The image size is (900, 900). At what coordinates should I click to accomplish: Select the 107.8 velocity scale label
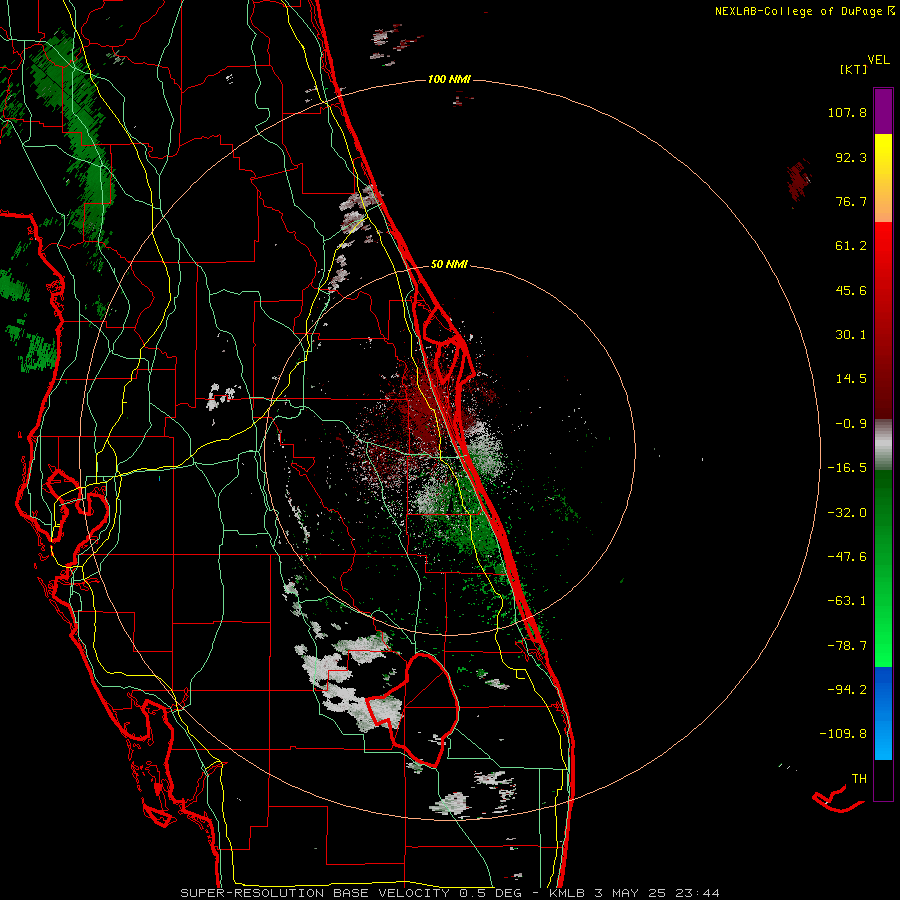click(x=847, y=112)
